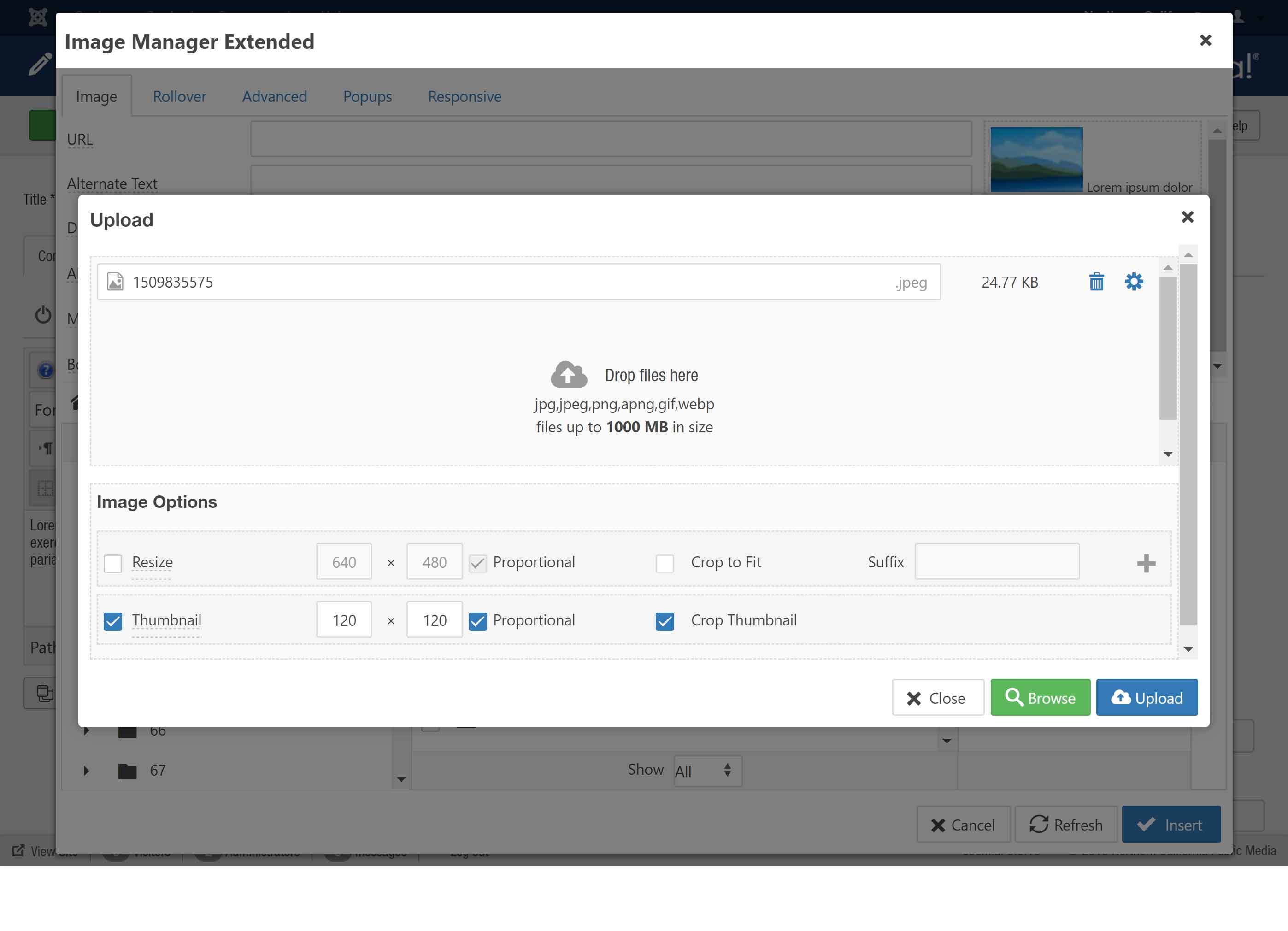Close the Upload dialog with the X icon
Screen dimensions: 1288x931
click(x=1187, y=217)
